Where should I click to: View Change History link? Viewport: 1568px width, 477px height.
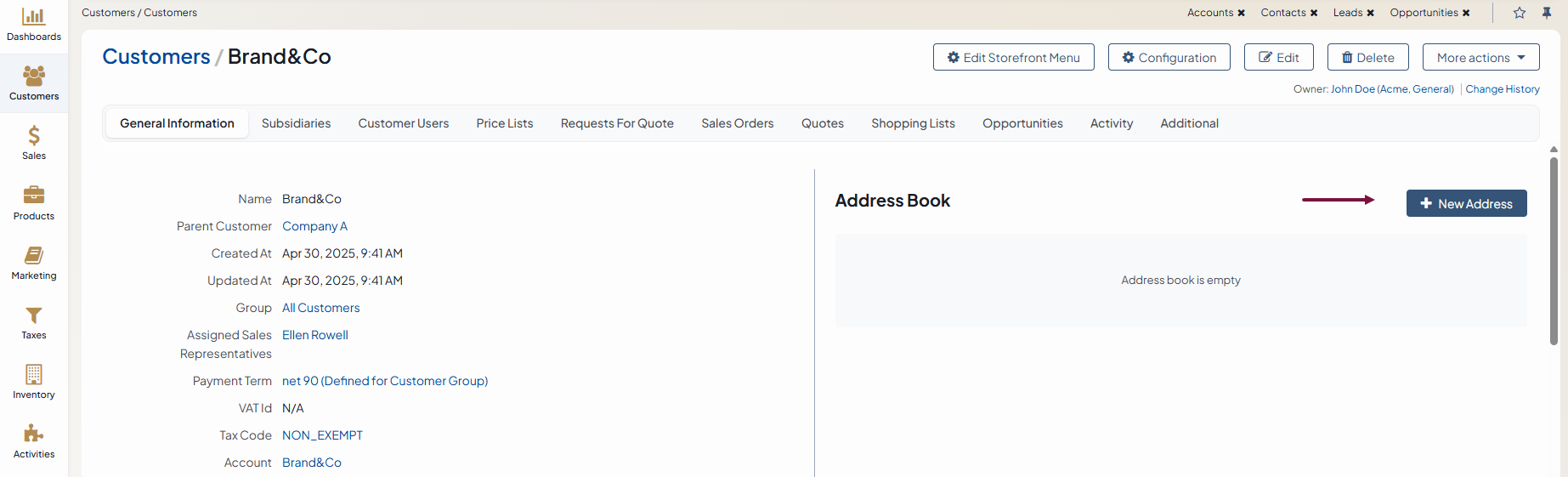click(x=1502, y=89)
